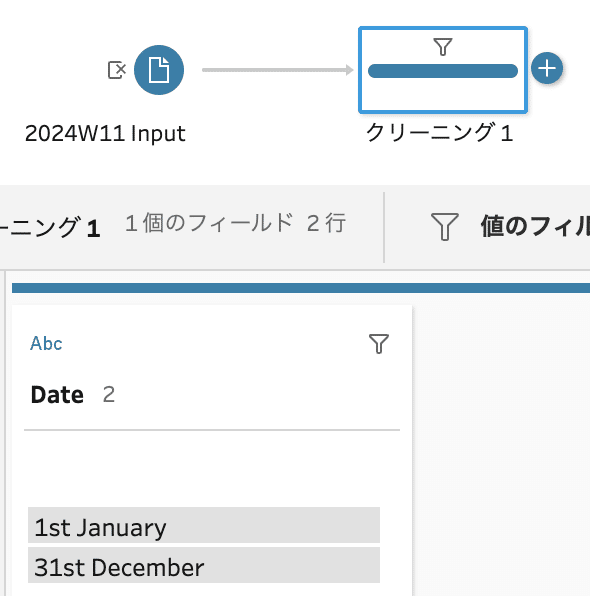Screen dimensions: 590x596
Task: Click the small box-with-x icon beside Input step
Action: [117, 70]
